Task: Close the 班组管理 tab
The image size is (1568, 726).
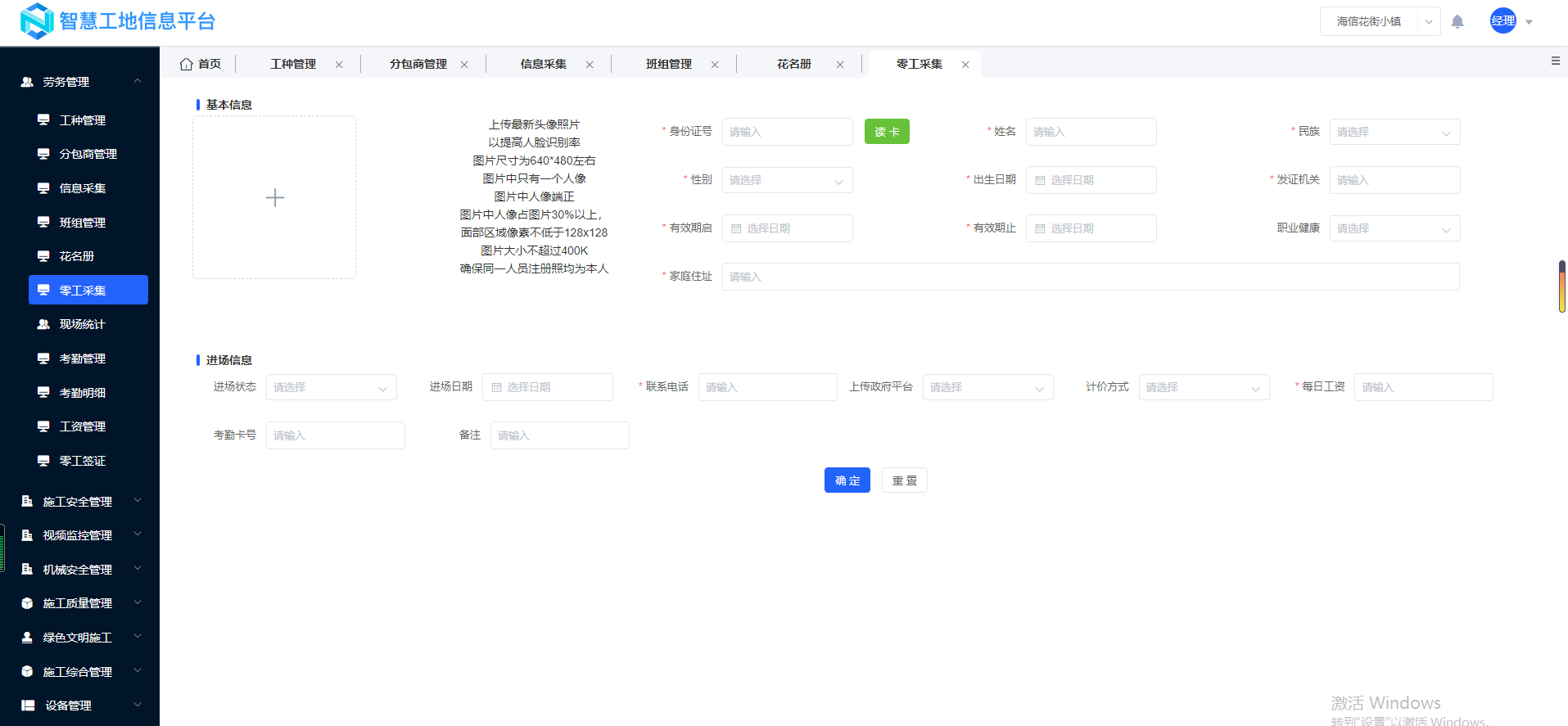Action: click(x=715, y=65)
